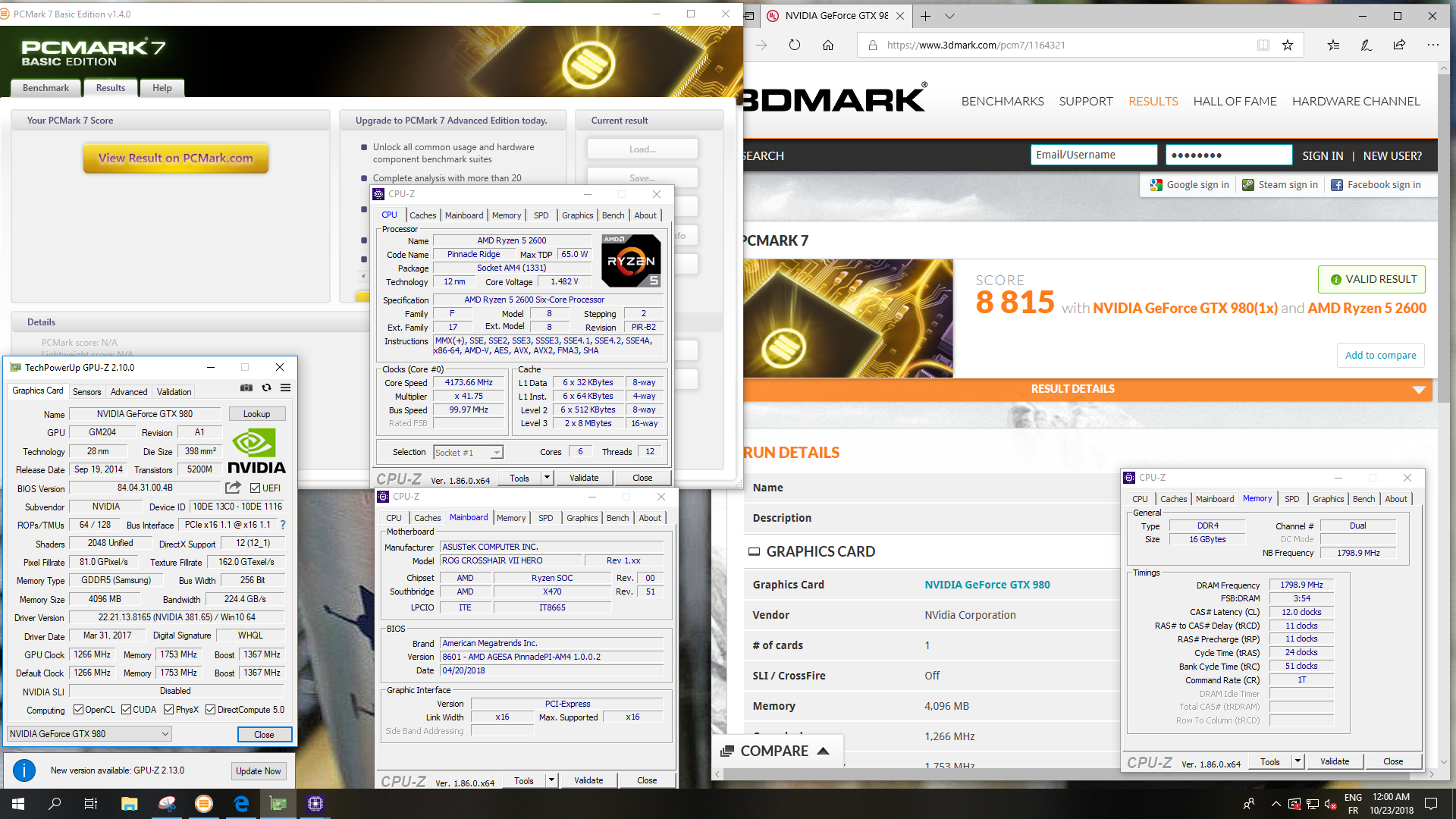The height and width of the screenshot is (819, 1456).
Task: Click the Edge add notes pen icon
Action: tap(1367, 45)
